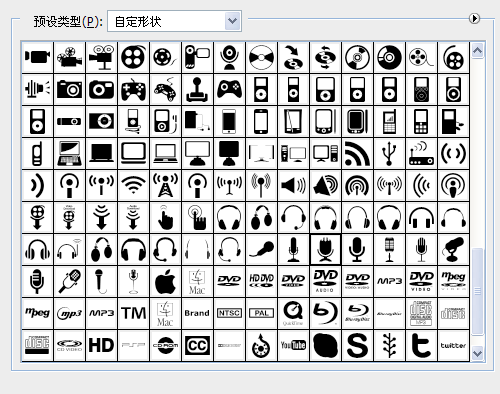Screen dimensions: 500x394
Task: Select the TM trademark shape
Action: (133, 313)
